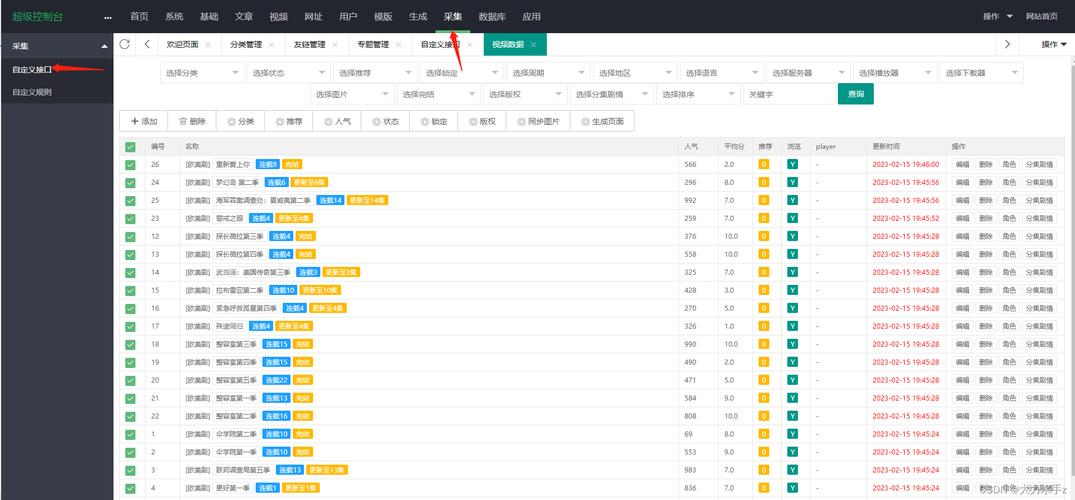Switch to the 分类管理 tab

pos(245,45)
